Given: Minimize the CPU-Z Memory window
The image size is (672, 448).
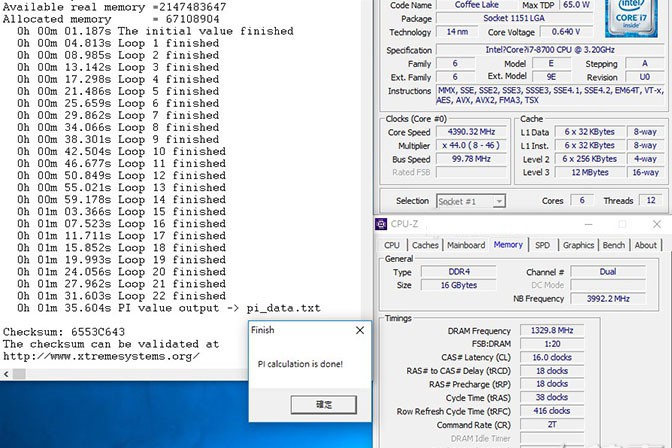Looking at the screenshot, I should [x=588, y=224].
